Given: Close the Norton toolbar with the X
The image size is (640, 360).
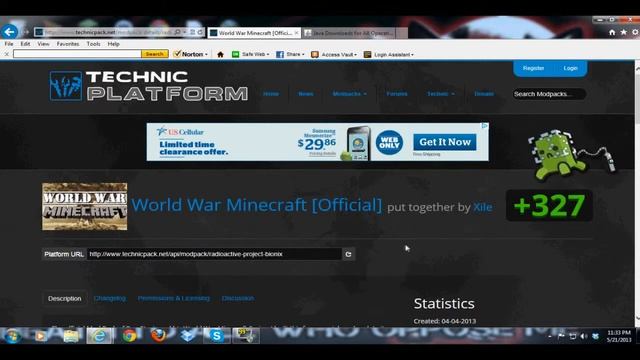Looking at the screenshot, I should click(x=6, y=54).
